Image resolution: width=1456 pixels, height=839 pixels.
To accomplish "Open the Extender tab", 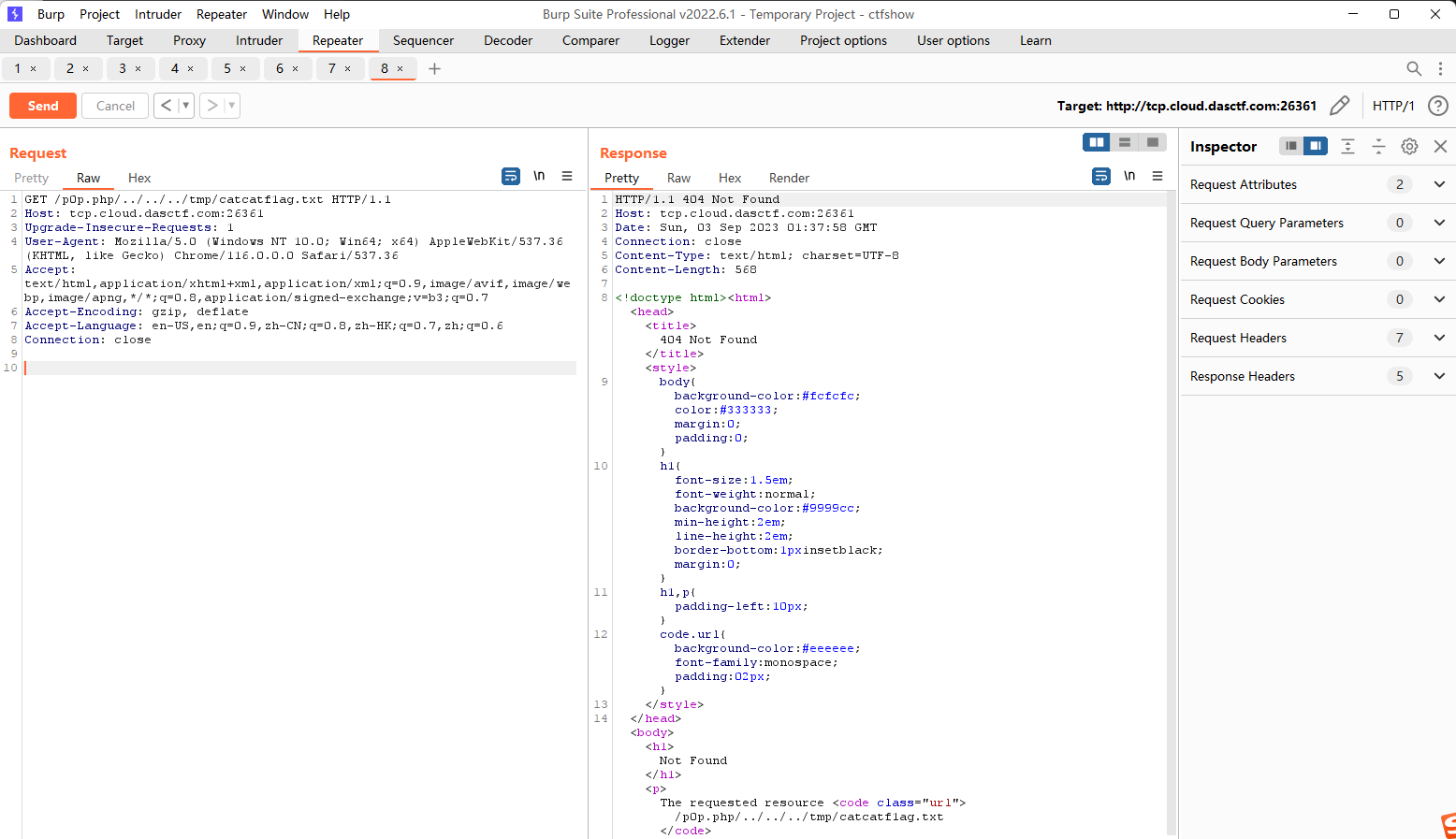I will (x=745, y=40).
